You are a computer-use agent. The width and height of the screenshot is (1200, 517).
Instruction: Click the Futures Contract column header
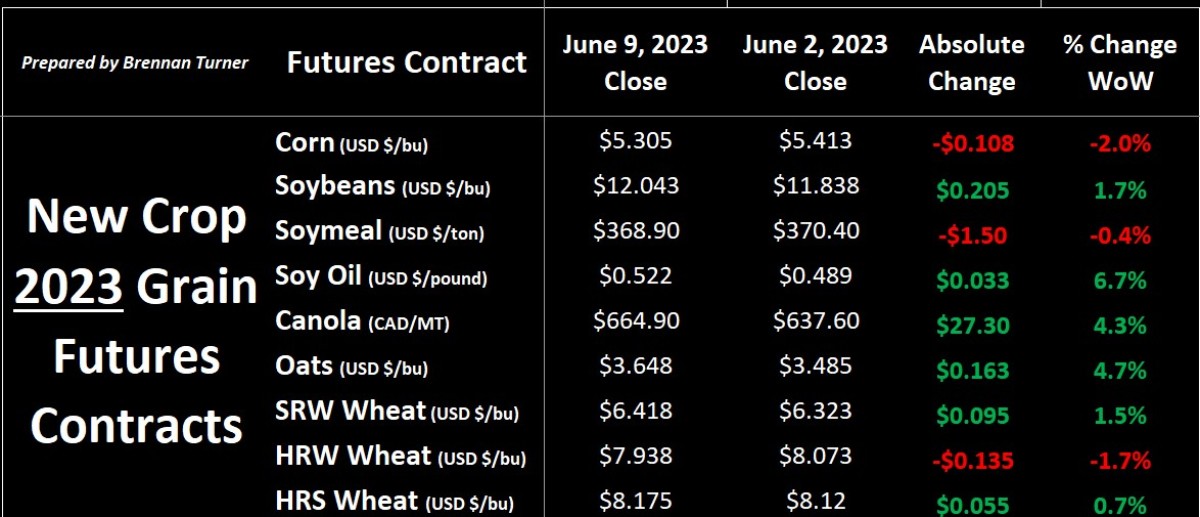406,62
